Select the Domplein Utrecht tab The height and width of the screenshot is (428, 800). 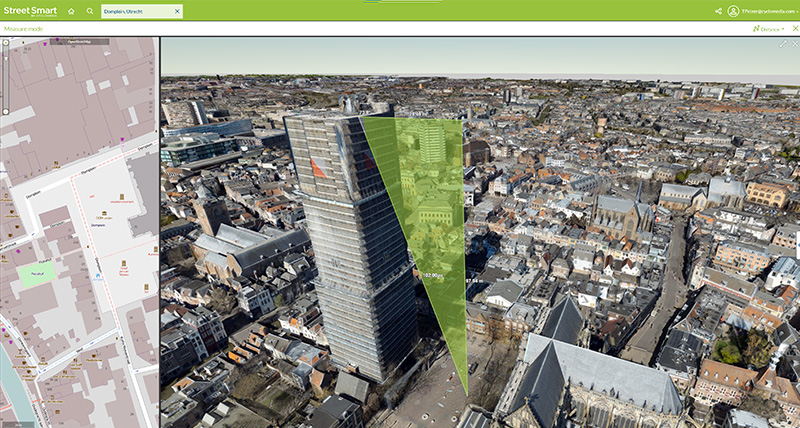click(136, 11)
